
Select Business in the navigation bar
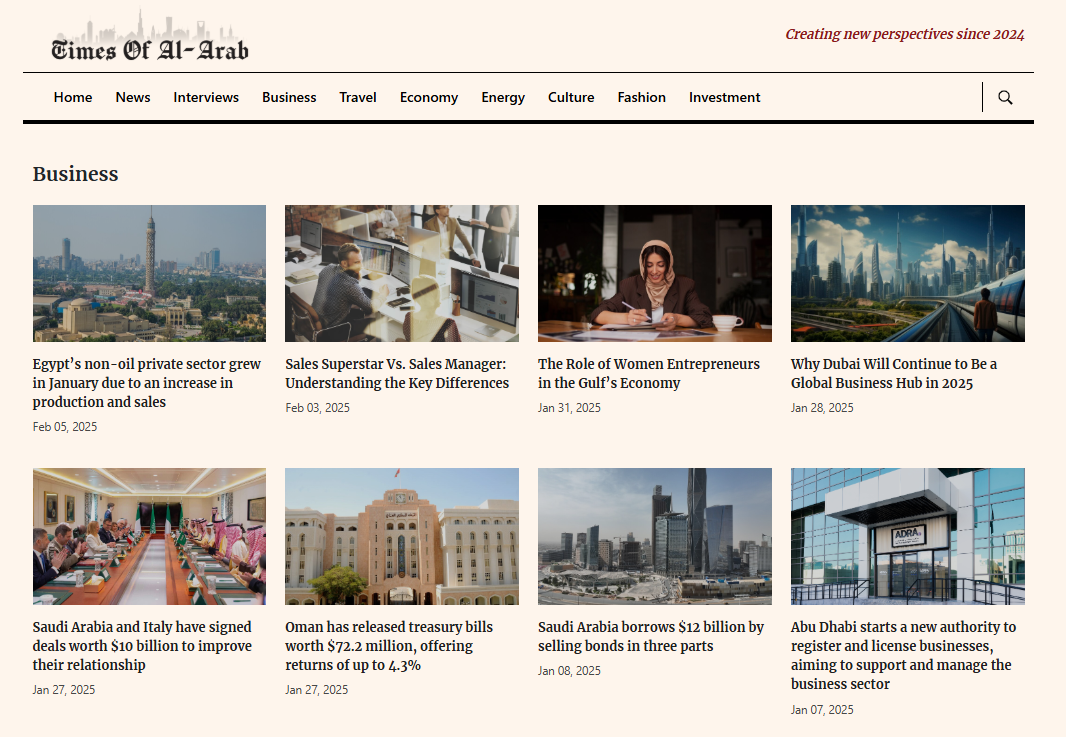tap(289, 97)
